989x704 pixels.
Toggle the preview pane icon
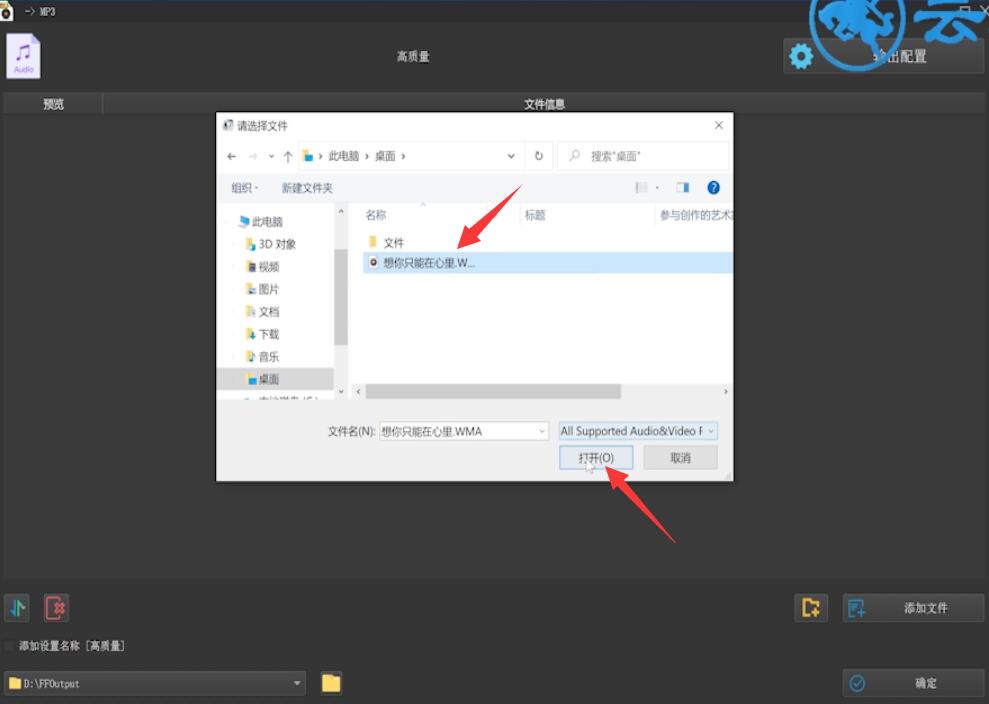pyautogui.click(x=682, y=187)
